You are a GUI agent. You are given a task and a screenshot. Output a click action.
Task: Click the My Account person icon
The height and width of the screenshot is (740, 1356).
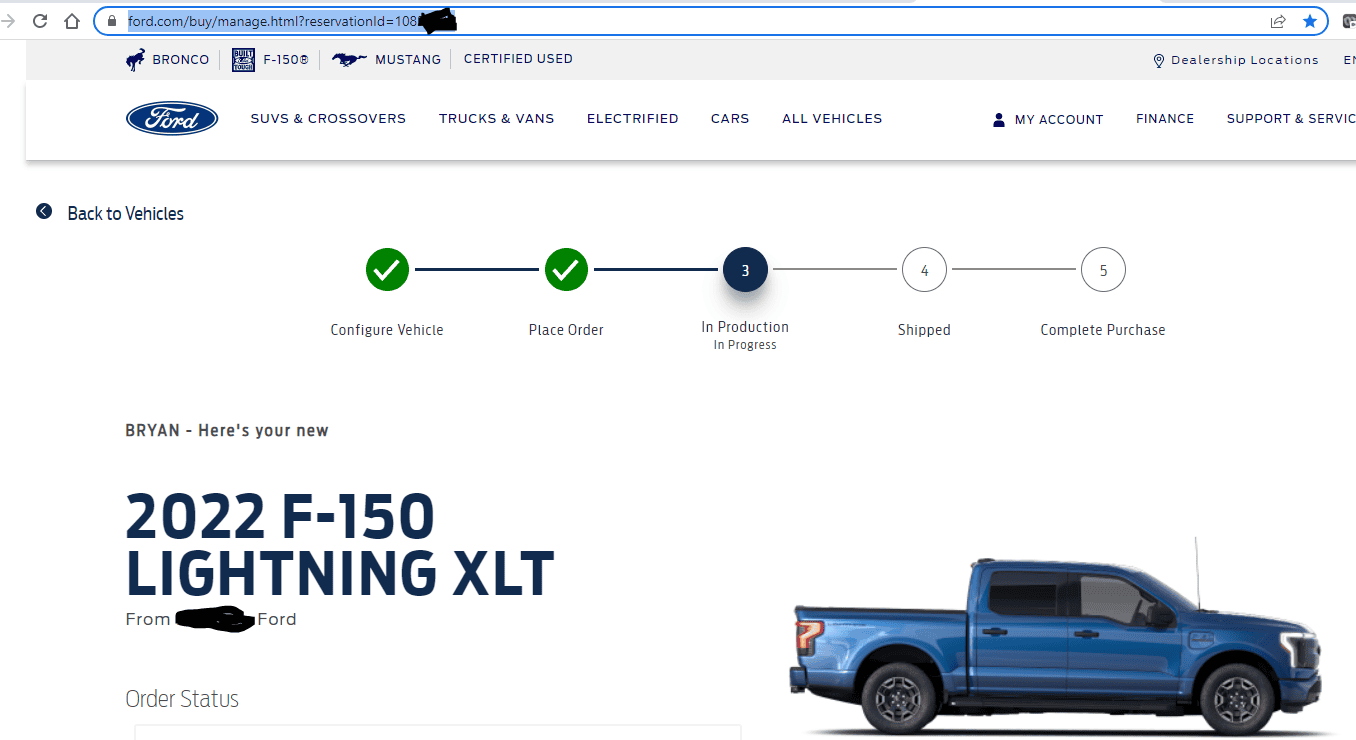pos(998,120)
